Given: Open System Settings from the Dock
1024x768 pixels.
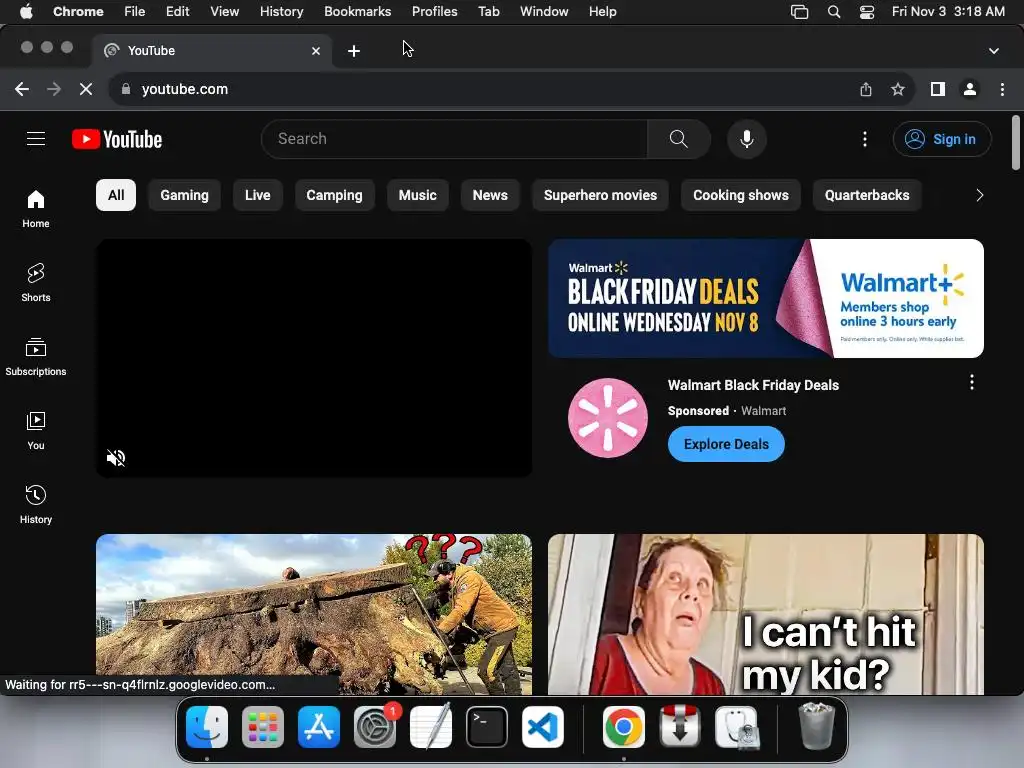Looking at the screenshot, I should tap(375, 727).
